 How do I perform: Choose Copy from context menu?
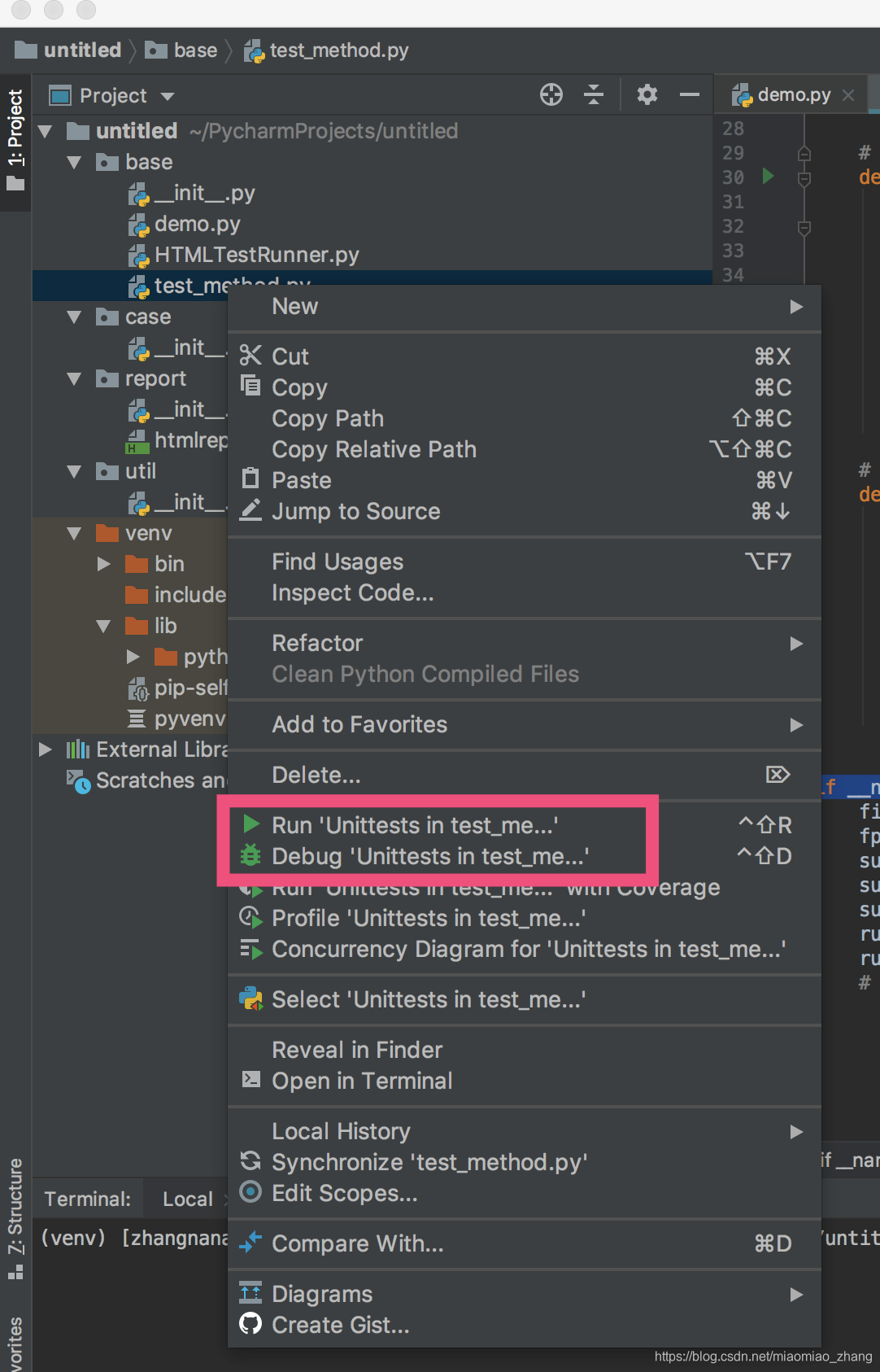coord(525,387)
